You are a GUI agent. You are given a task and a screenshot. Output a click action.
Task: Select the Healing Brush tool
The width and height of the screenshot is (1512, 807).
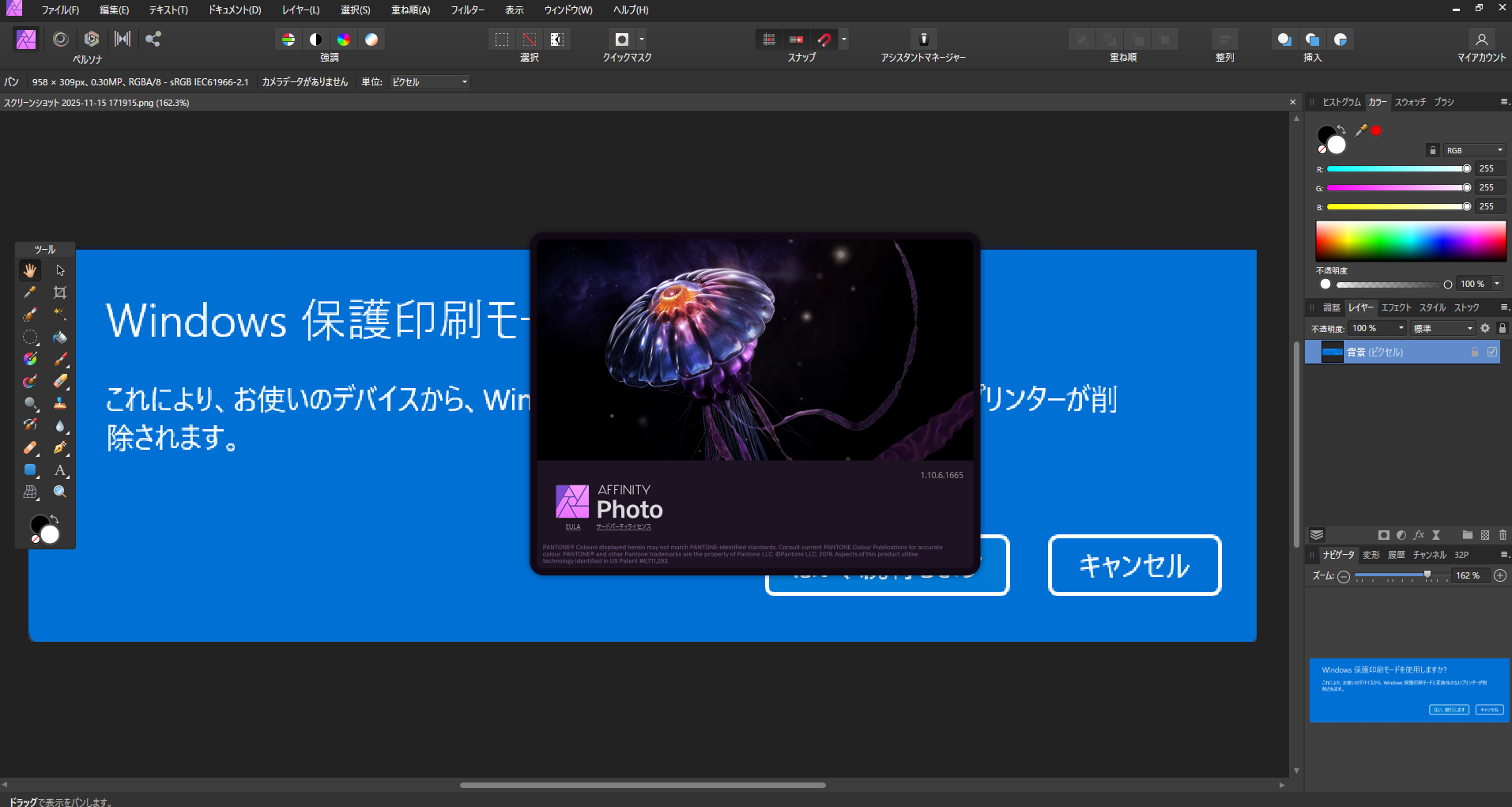pyautogui.click(x=29, y=447)
